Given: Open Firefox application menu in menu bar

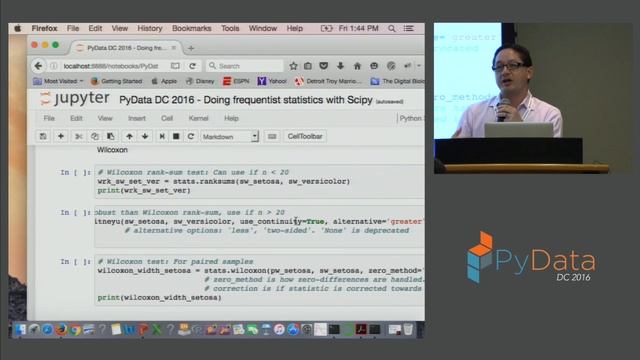Looking at the screenshot, I should coord(44,28).
